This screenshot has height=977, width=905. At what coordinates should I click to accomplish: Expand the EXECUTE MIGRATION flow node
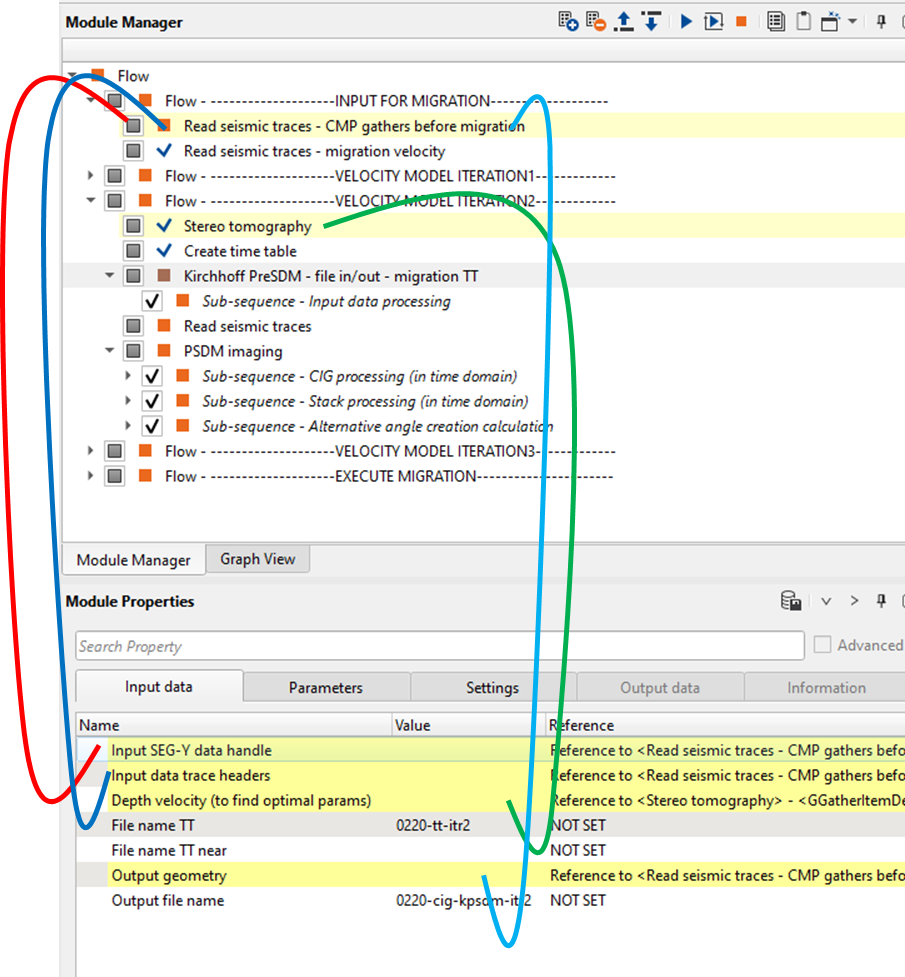point(91,476)
